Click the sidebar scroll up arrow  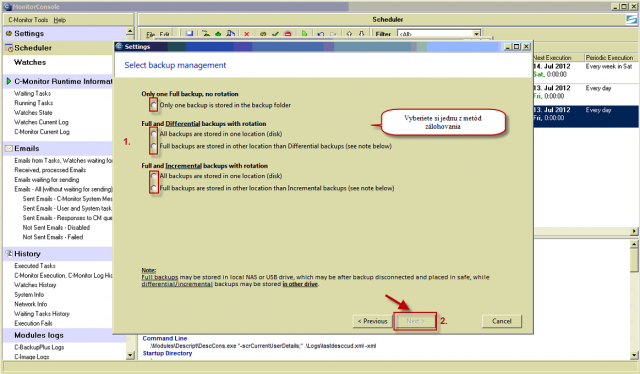130,31
